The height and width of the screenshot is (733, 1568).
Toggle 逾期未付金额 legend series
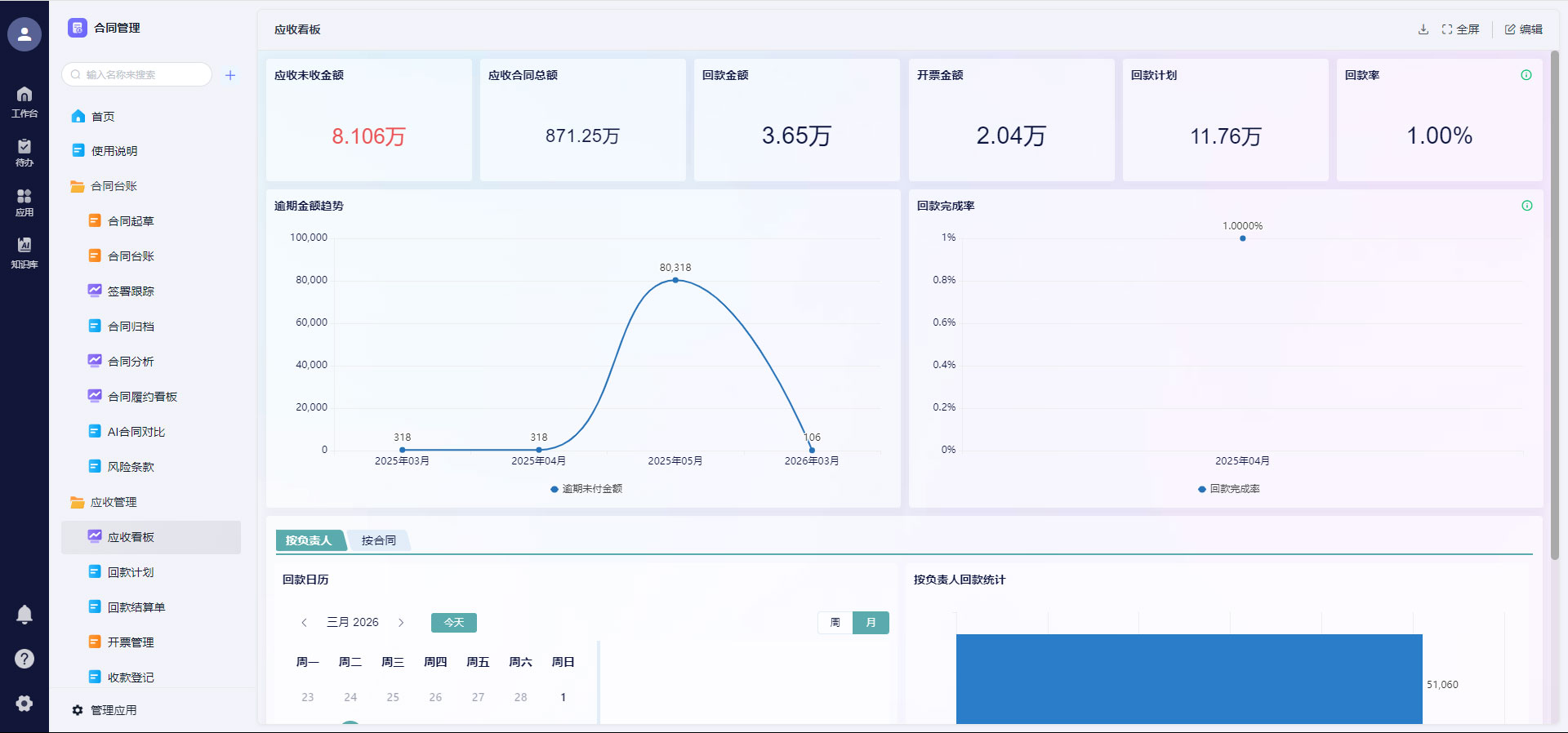[x=587, y=489]
